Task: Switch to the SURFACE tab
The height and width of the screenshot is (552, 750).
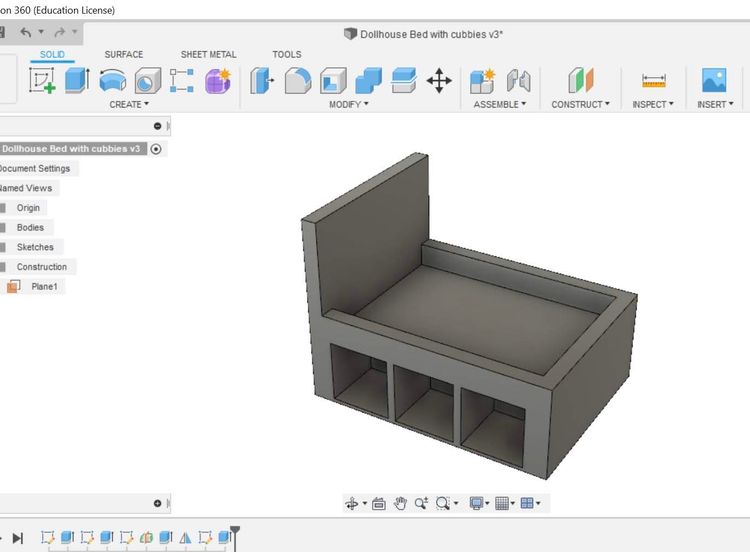Action: (x=124, y=54)
